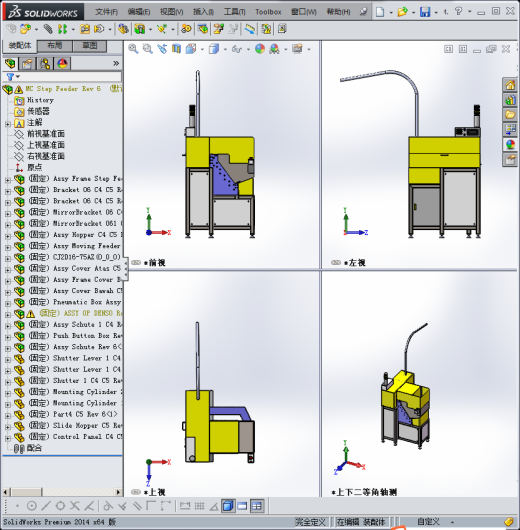This screenshot has height=530, width=520.
Task: Click the New document icon
Action: (380, 12)
